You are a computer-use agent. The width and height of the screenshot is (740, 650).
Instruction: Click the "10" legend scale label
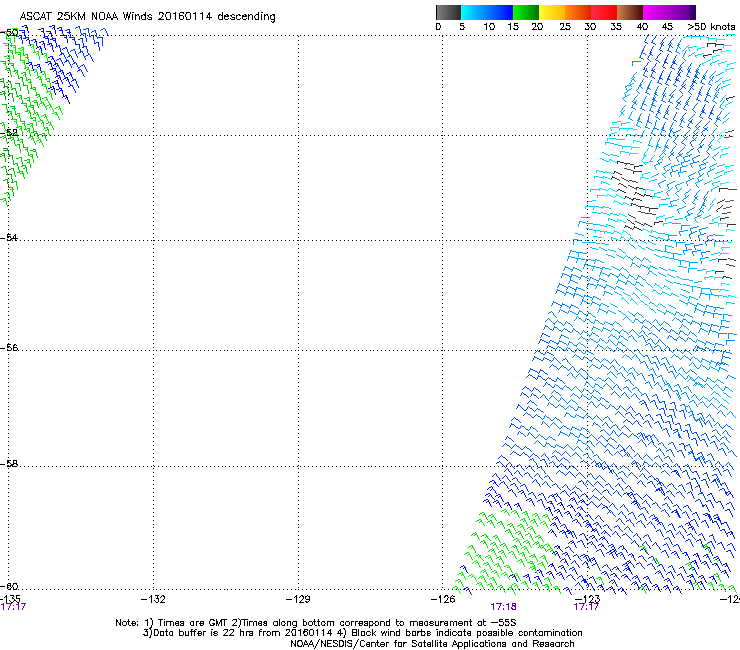pos(489,26)
